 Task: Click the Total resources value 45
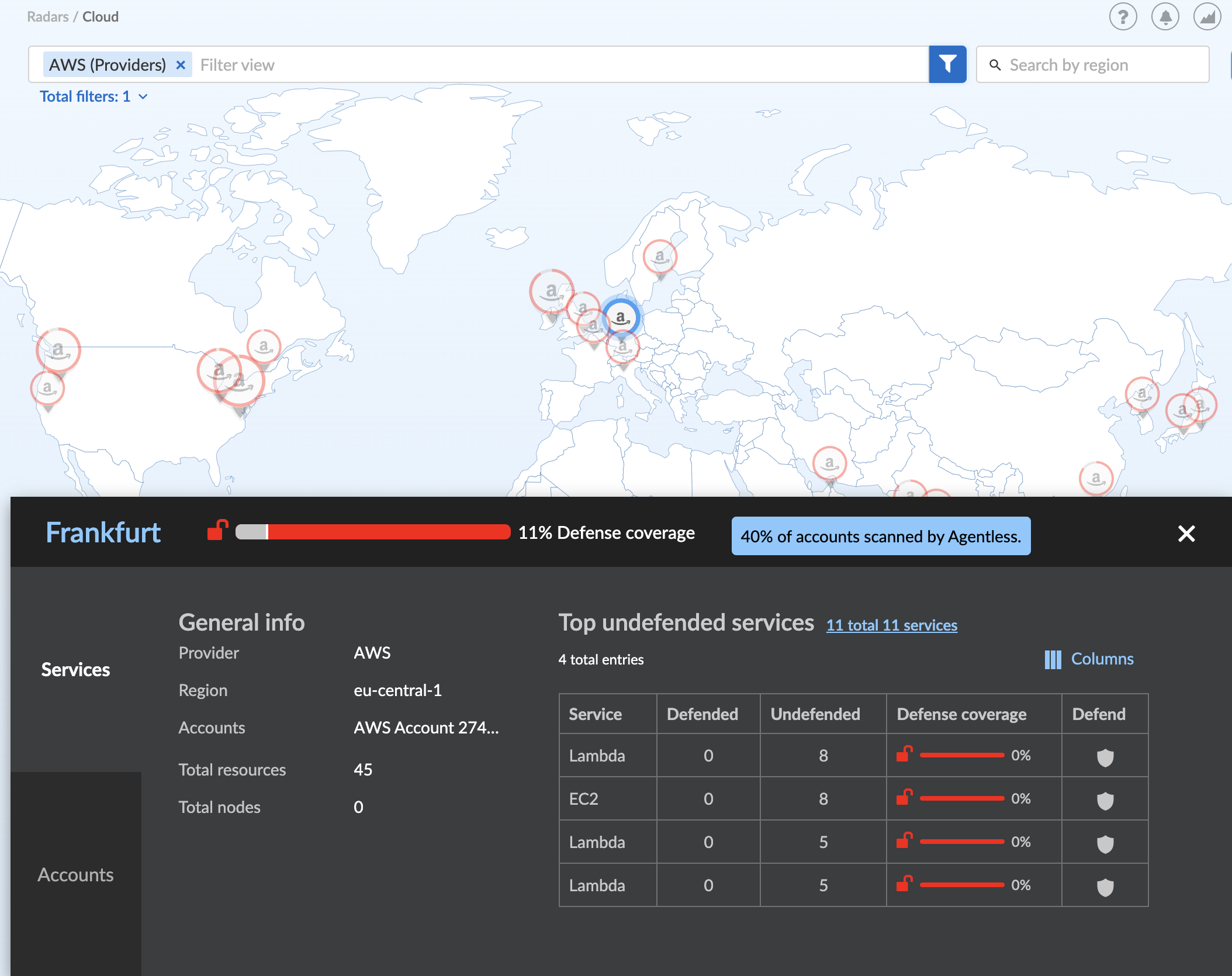click(x=363, y=770)
